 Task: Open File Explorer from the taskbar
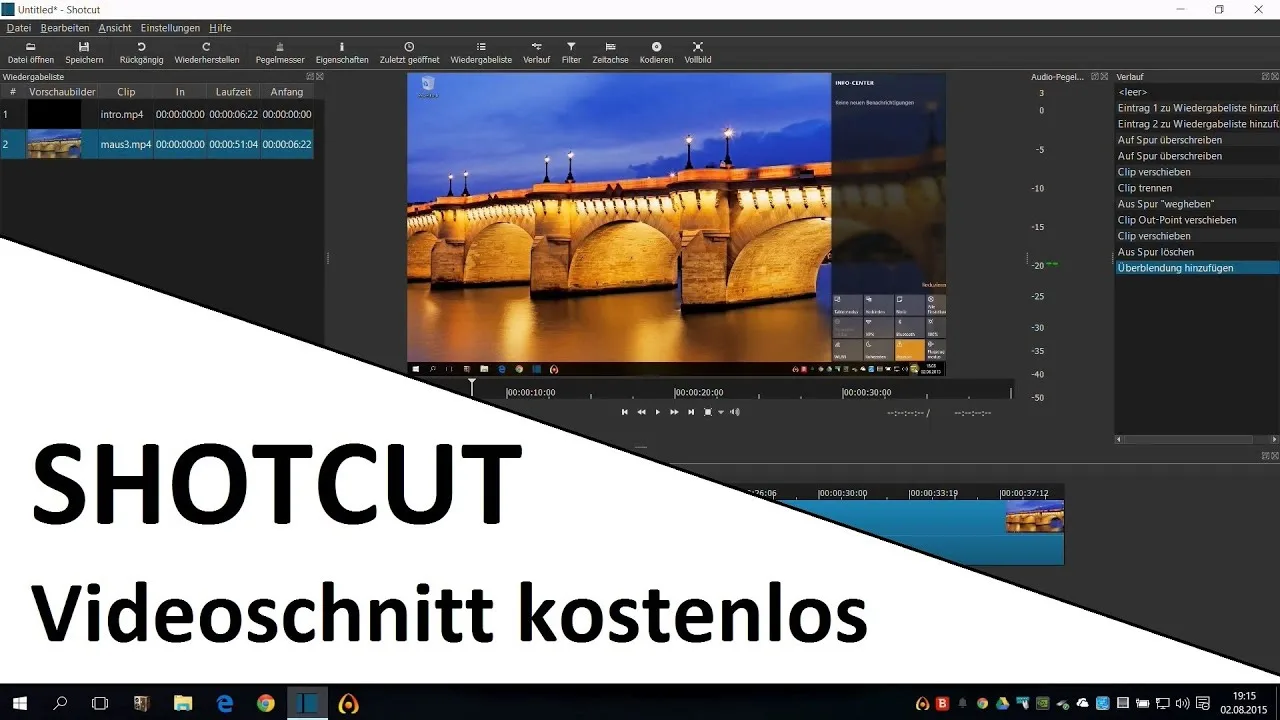[x=183, y=703]
